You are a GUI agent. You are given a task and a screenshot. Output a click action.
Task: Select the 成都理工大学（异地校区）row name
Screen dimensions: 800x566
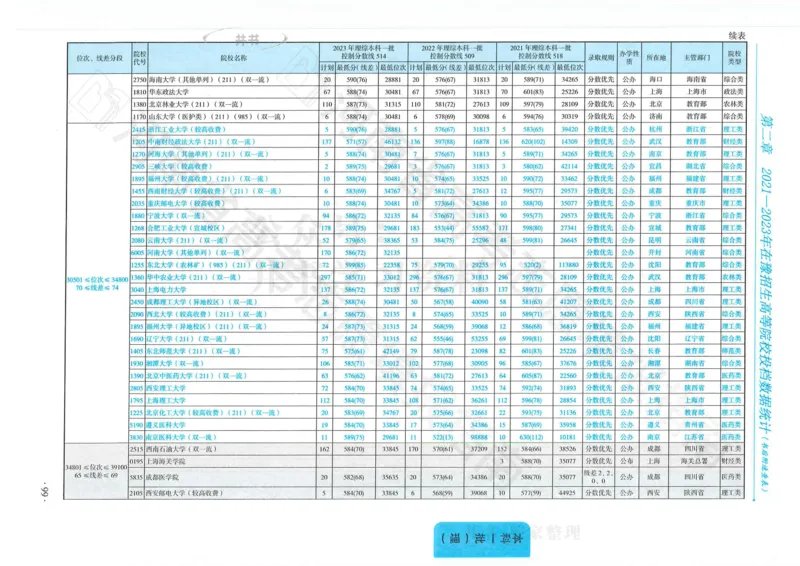click(x=203, y=302)
